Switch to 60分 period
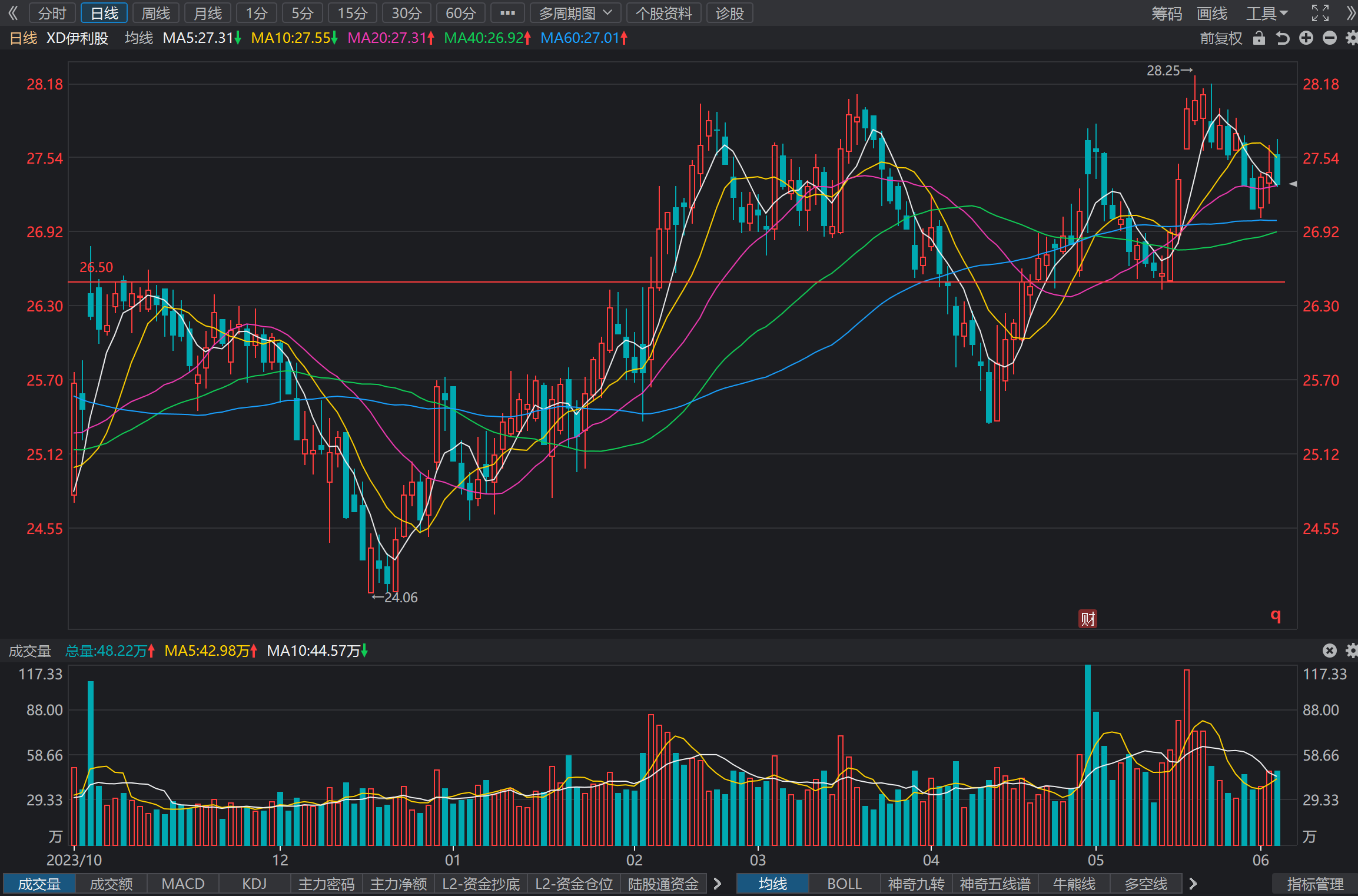The width and height of the screenshot is (1358, 896). (461, 13)
